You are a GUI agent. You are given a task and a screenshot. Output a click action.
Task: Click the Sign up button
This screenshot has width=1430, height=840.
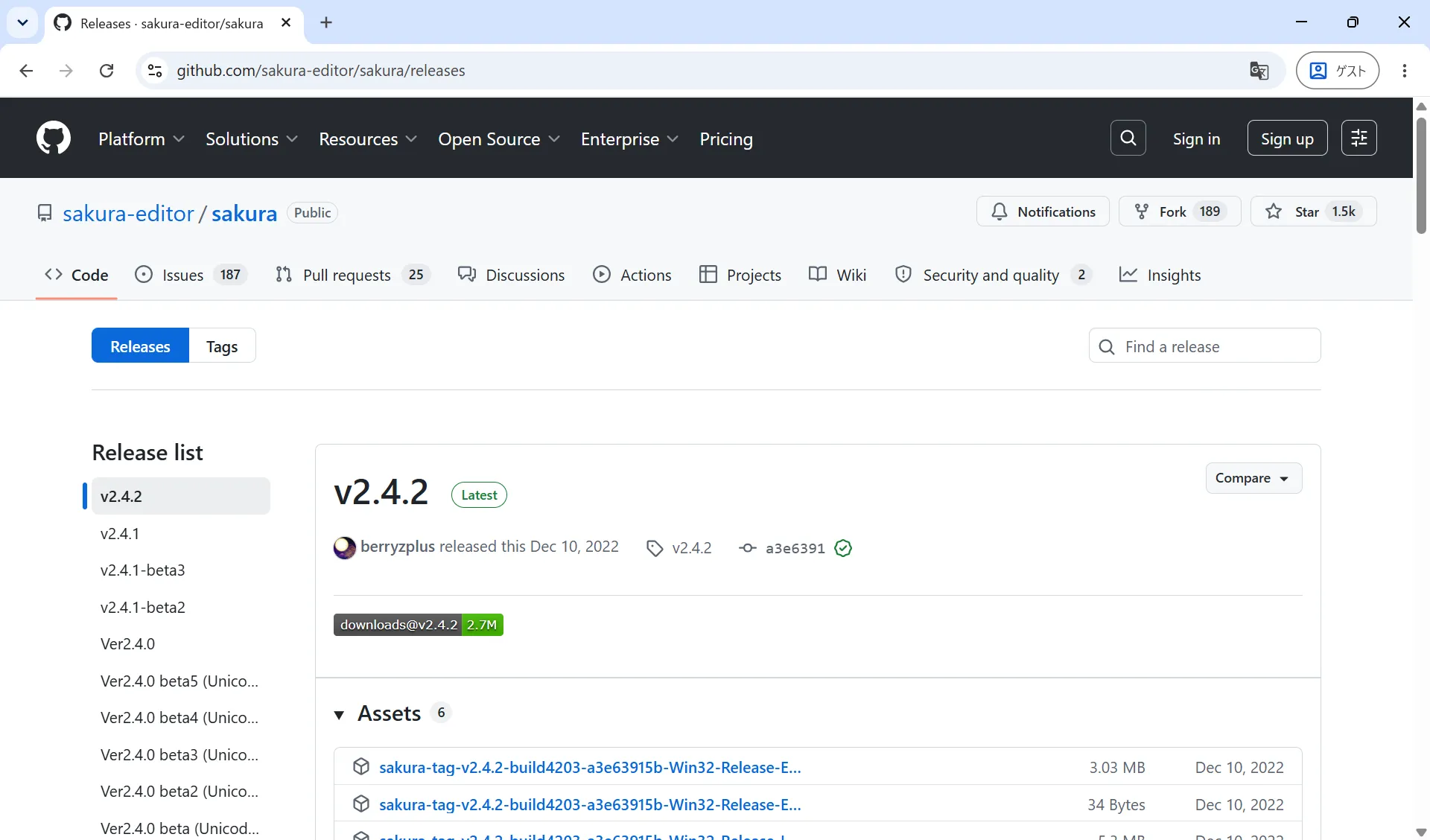point(1287,139)
